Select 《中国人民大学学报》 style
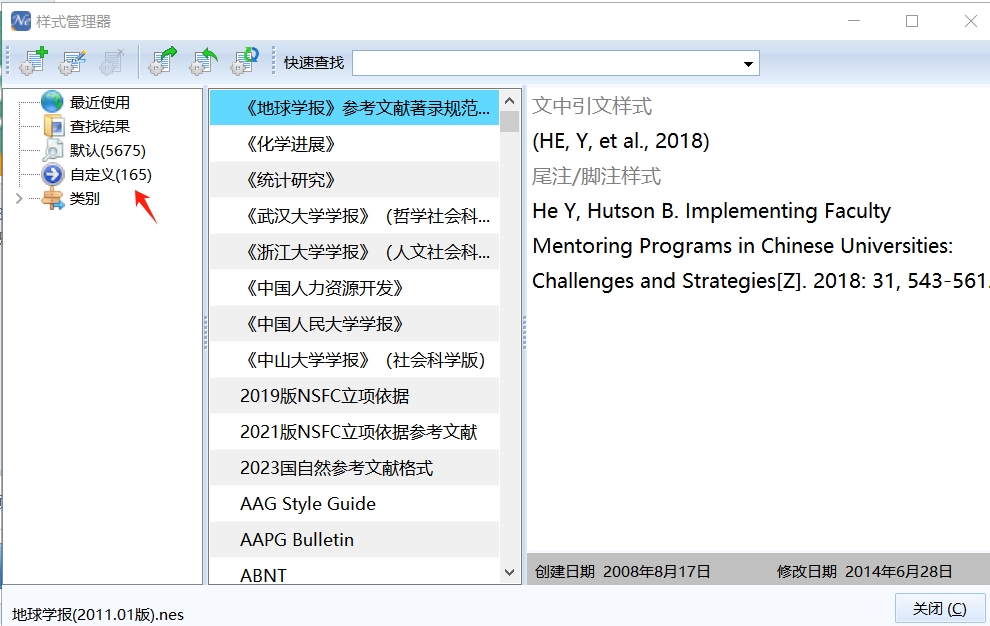The height and width of the screenshot is (626, 990). pos(354,324)
